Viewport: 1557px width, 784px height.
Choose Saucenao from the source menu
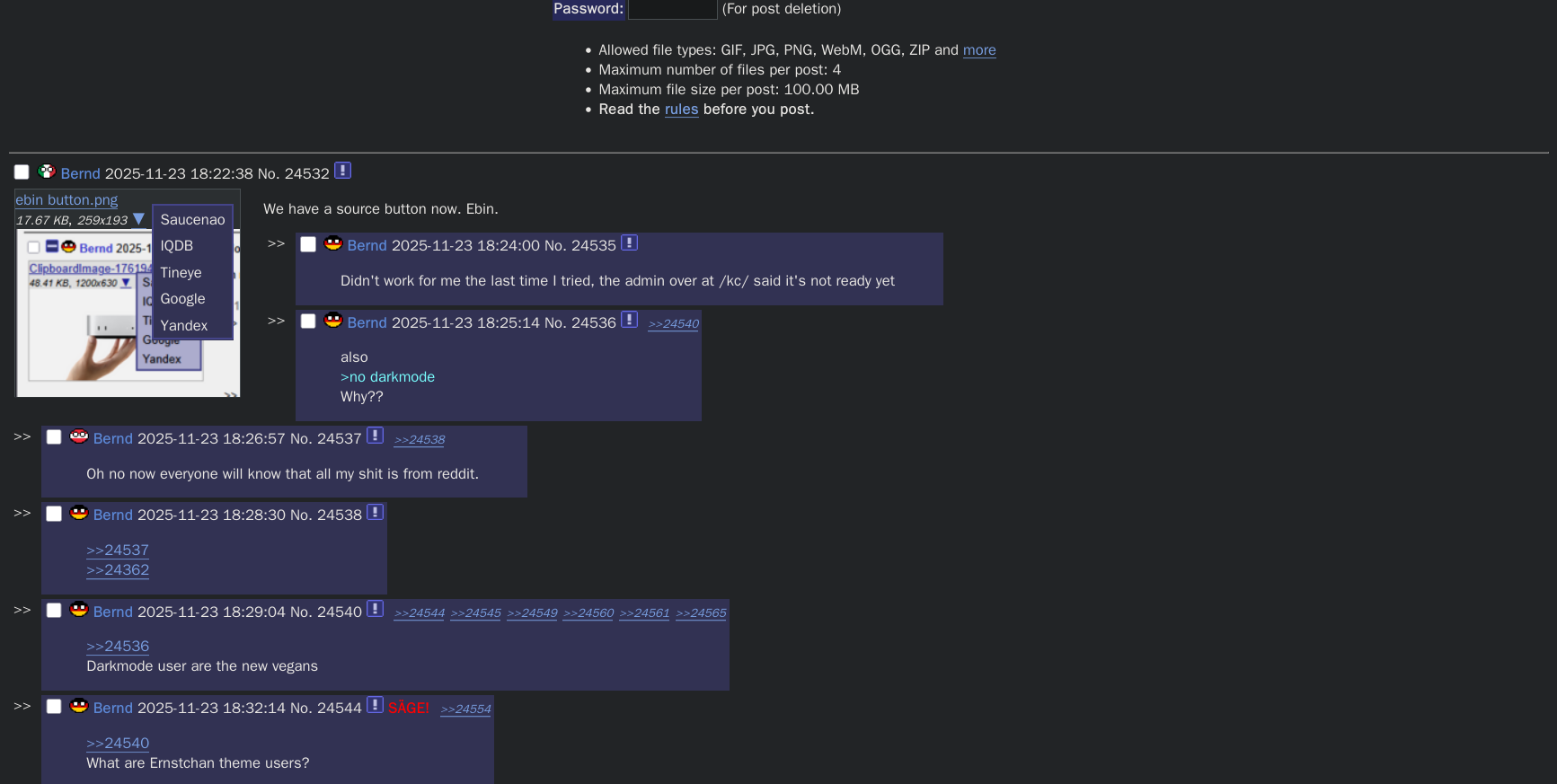click(192, 219)
